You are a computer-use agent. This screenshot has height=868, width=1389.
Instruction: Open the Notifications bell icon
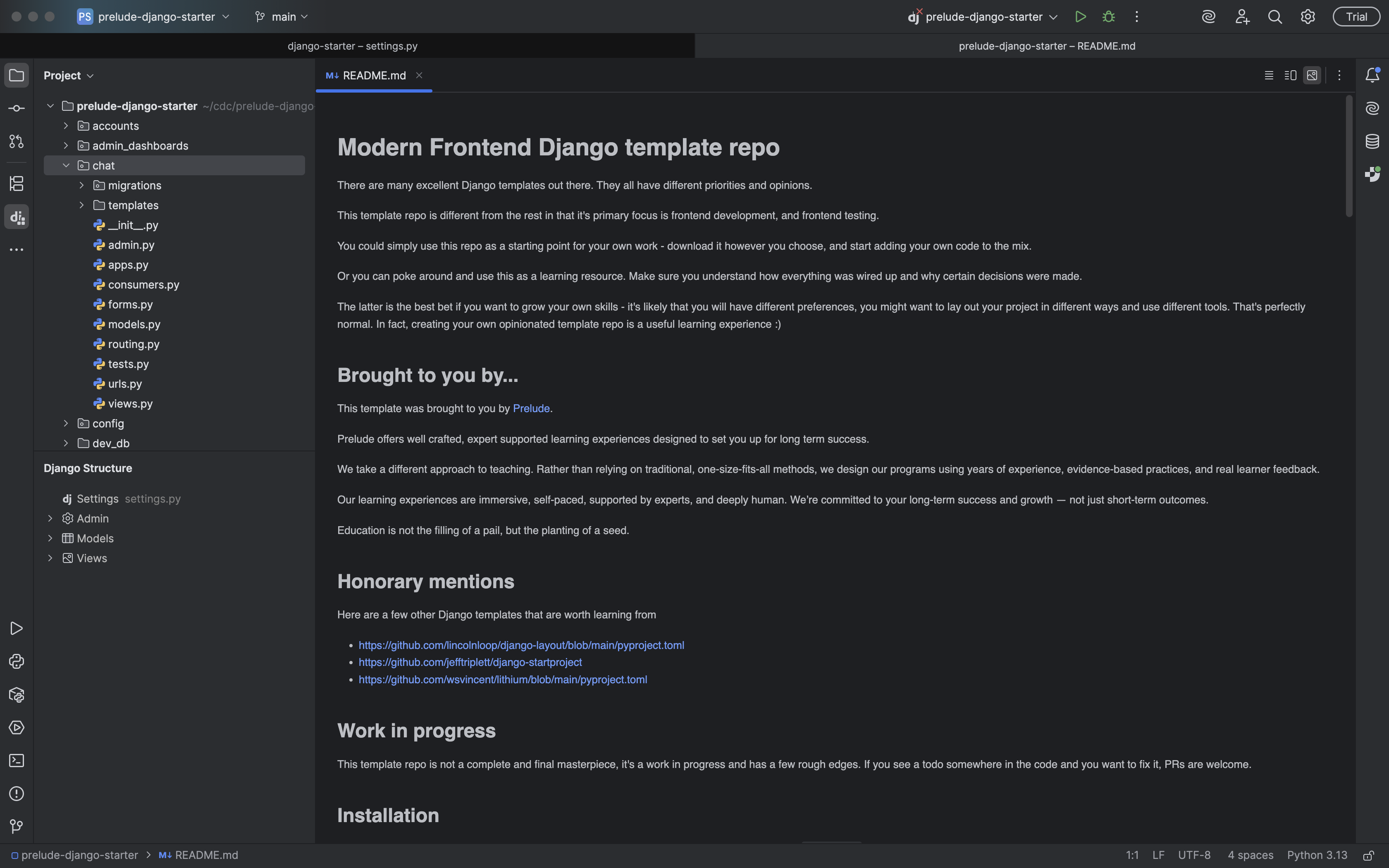point(1372,75)
